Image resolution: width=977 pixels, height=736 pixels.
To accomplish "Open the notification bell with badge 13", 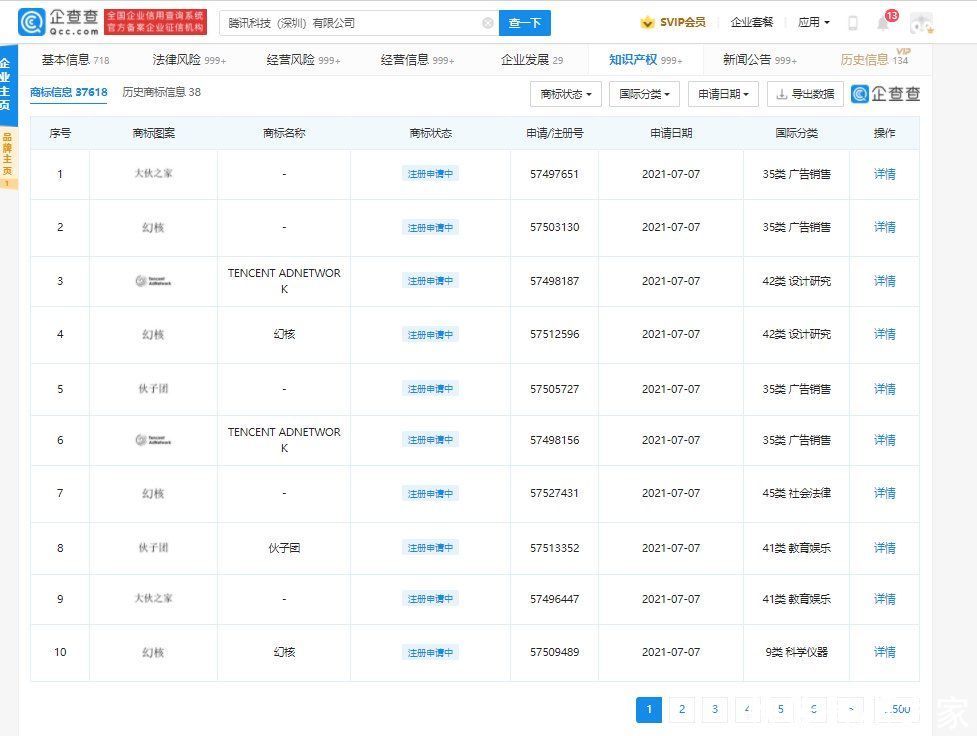I will pos(883,23).
